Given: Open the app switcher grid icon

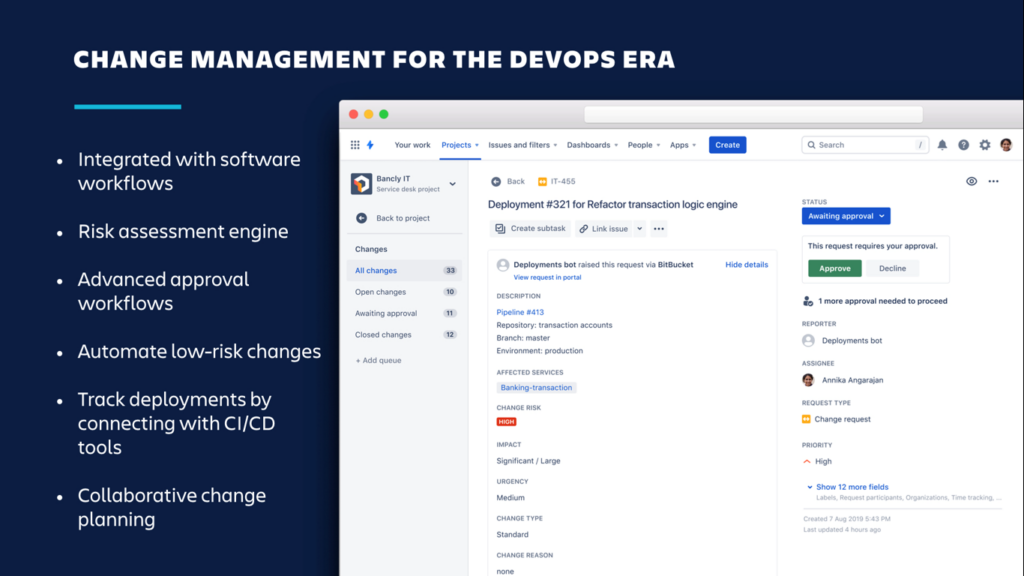Looking at the screenshot, I should click(x=355, y=145).
